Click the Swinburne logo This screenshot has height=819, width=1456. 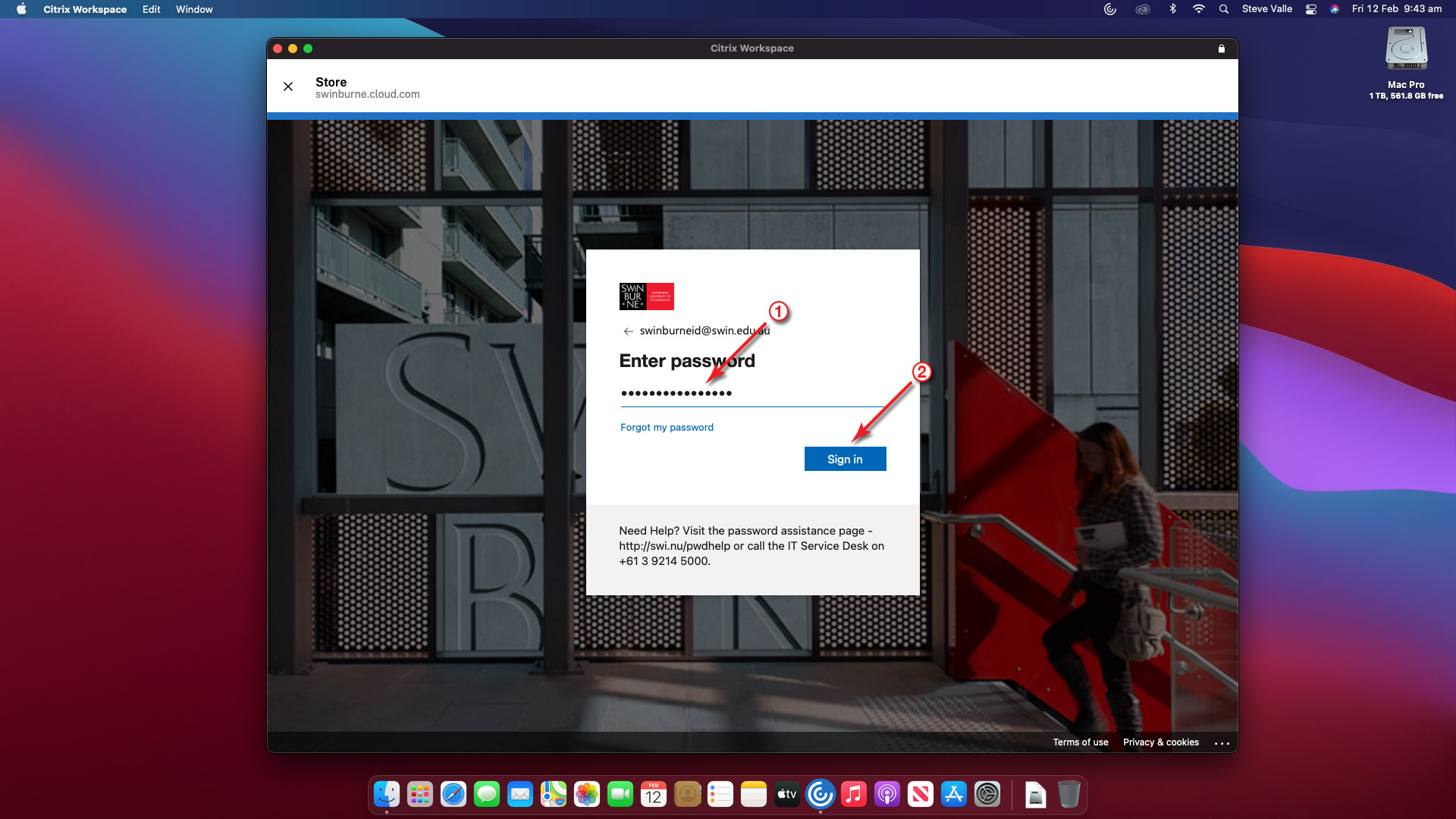click(x=646, y=297)
